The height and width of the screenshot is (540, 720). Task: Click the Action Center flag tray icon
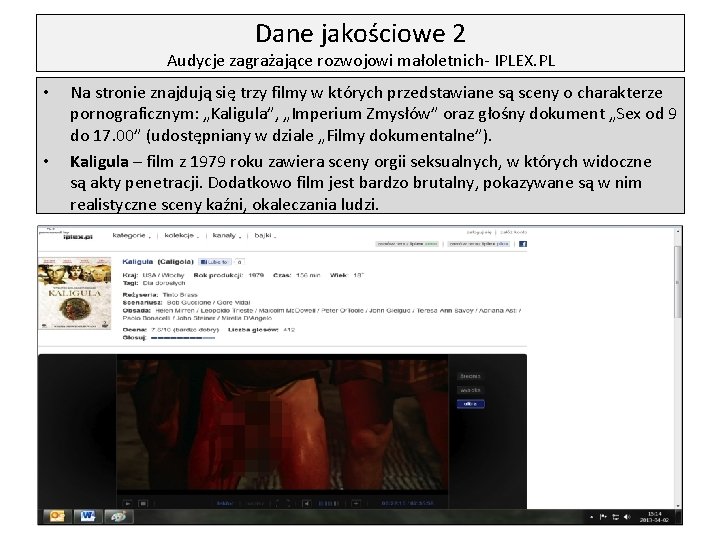tap(603, 517)
